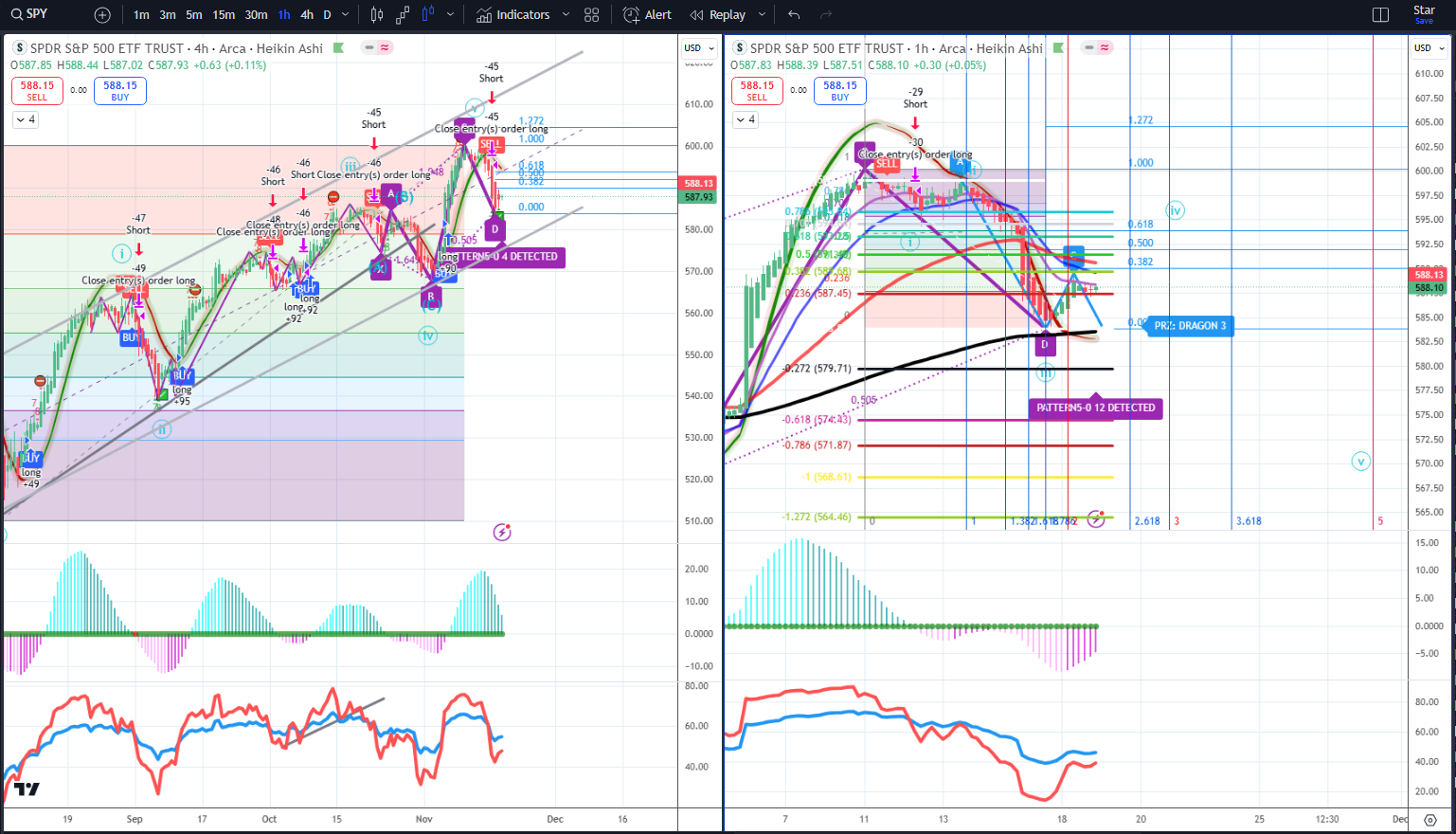This screenshot has width=1456, height=834.
Task: Toggle the gray dash pill on 1h chart
Action: coord(1089,47)
